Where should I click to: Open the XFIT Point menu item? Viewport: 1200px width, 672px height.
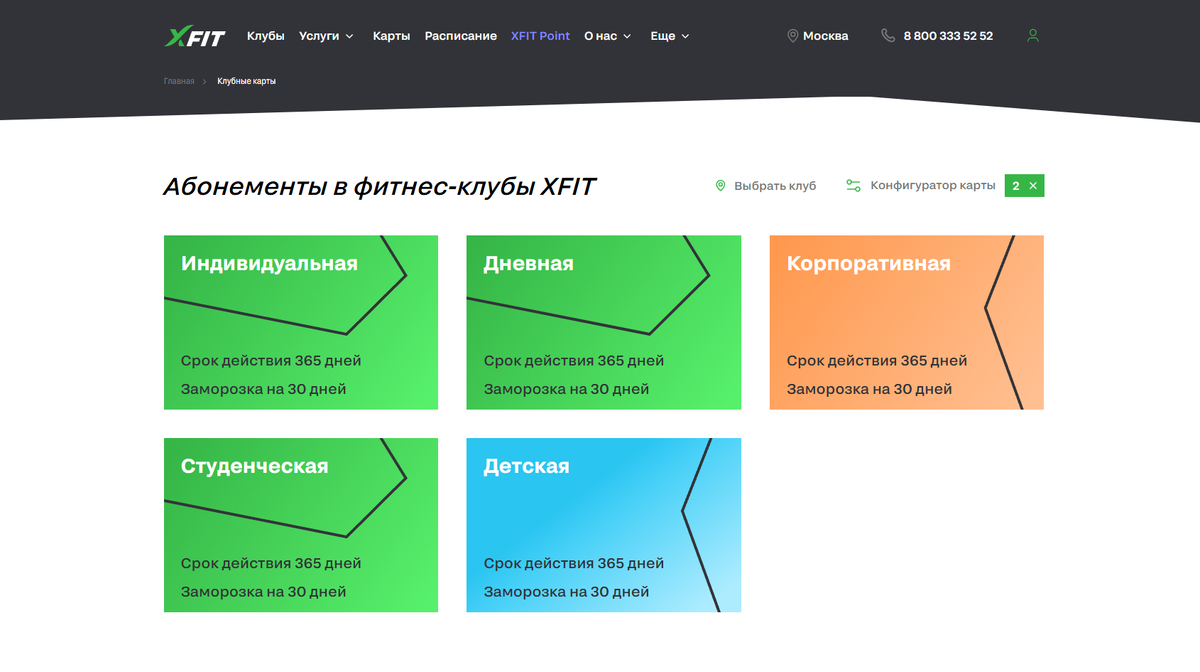click(x=540, y=36)
